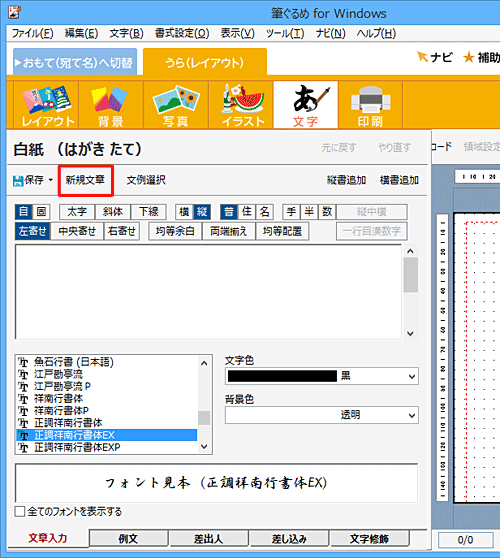500x558 pixels.
Task: Open the 編集 menu
Action: (x=81, y=33)
